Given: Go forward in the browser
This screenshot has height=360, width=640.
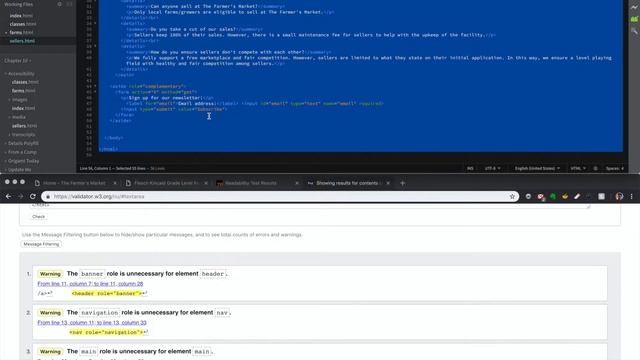Looking at the screenshot, I should [20, 196].
